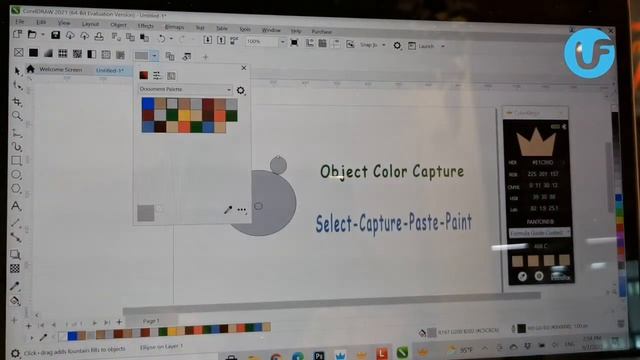Select the Ellipse tool
Screen dimensions: 640x360
16,175
